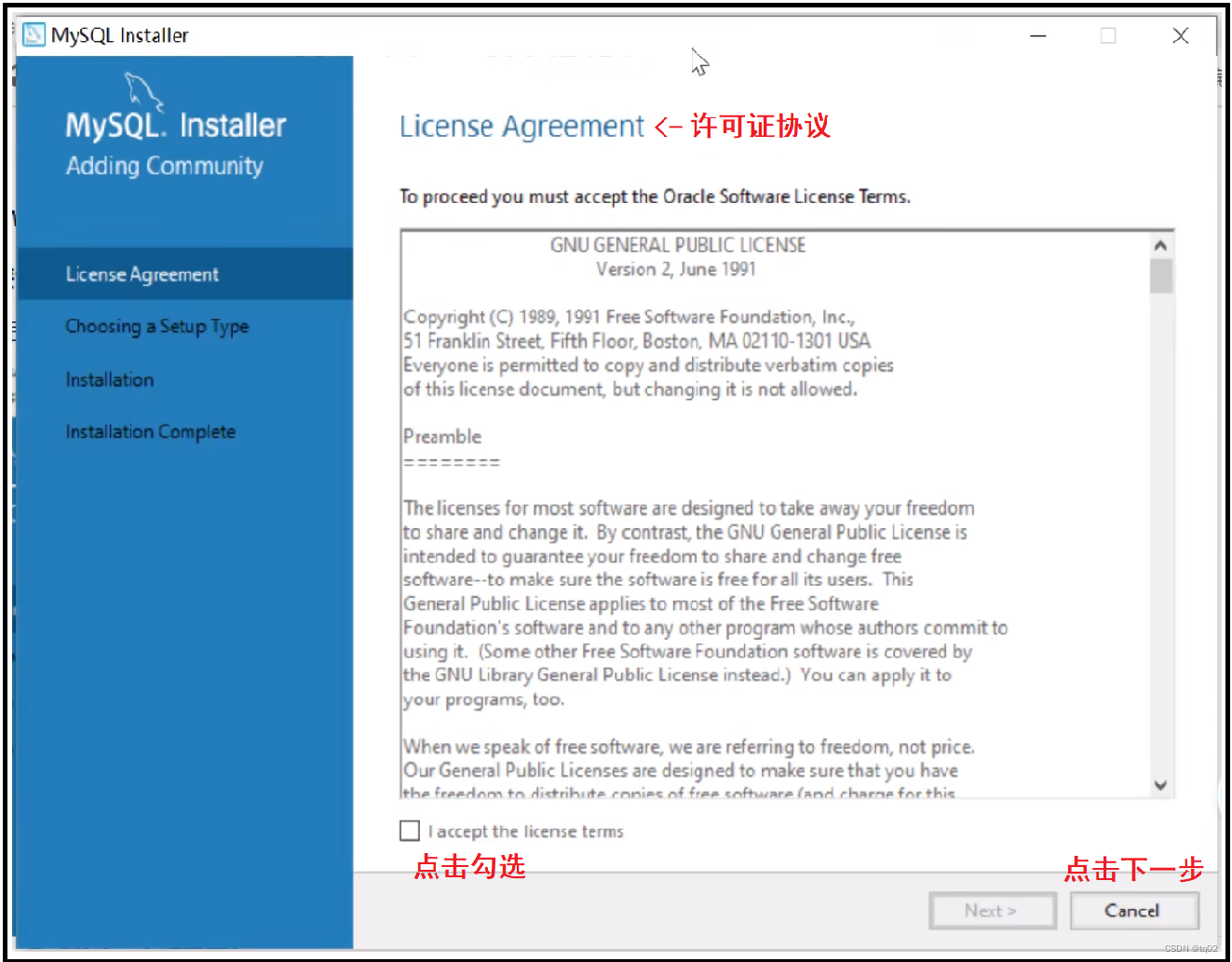Click the "your programs, too." line
Screen dimensions: 1232x962
pos(484,699)
